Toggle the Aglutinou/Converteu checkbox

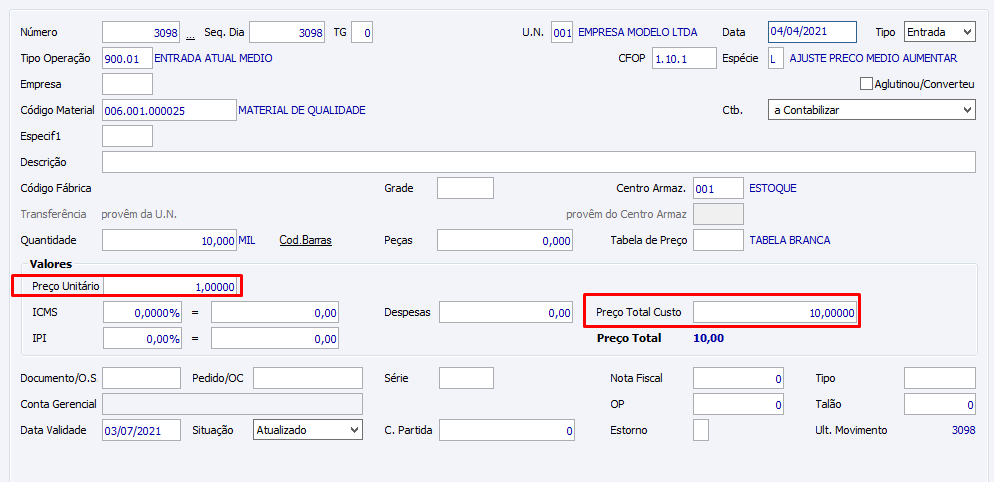click(866, 84)
